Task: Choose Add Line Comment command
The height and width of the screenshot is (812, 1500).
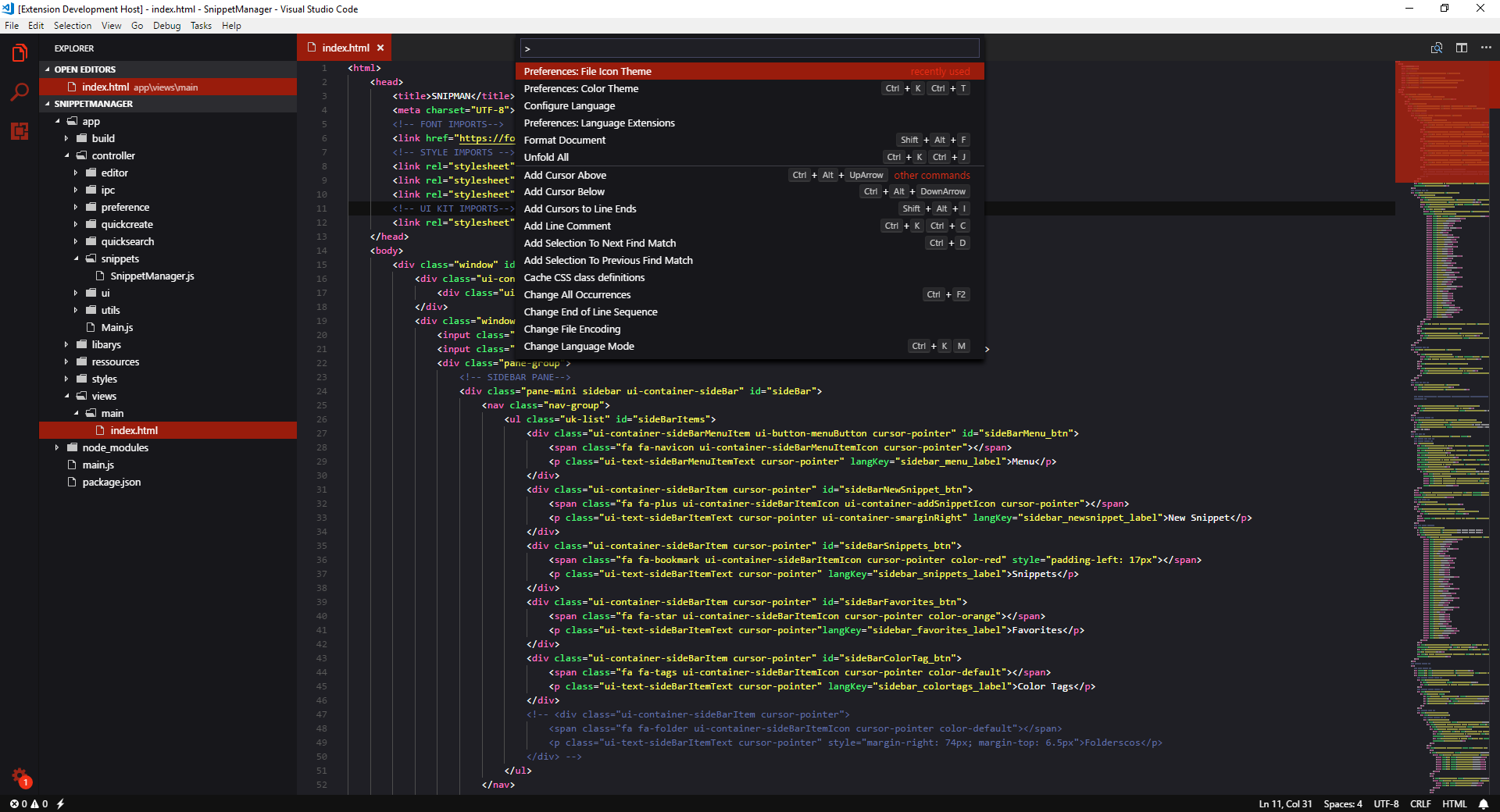Action: point(750,226)
